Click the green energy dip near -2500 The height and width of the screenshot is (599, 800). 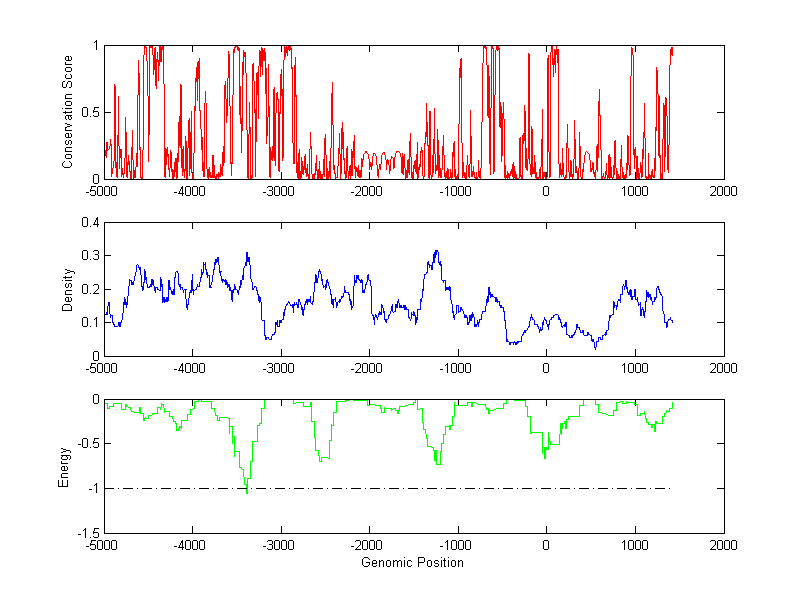click(x=322, y=459)
